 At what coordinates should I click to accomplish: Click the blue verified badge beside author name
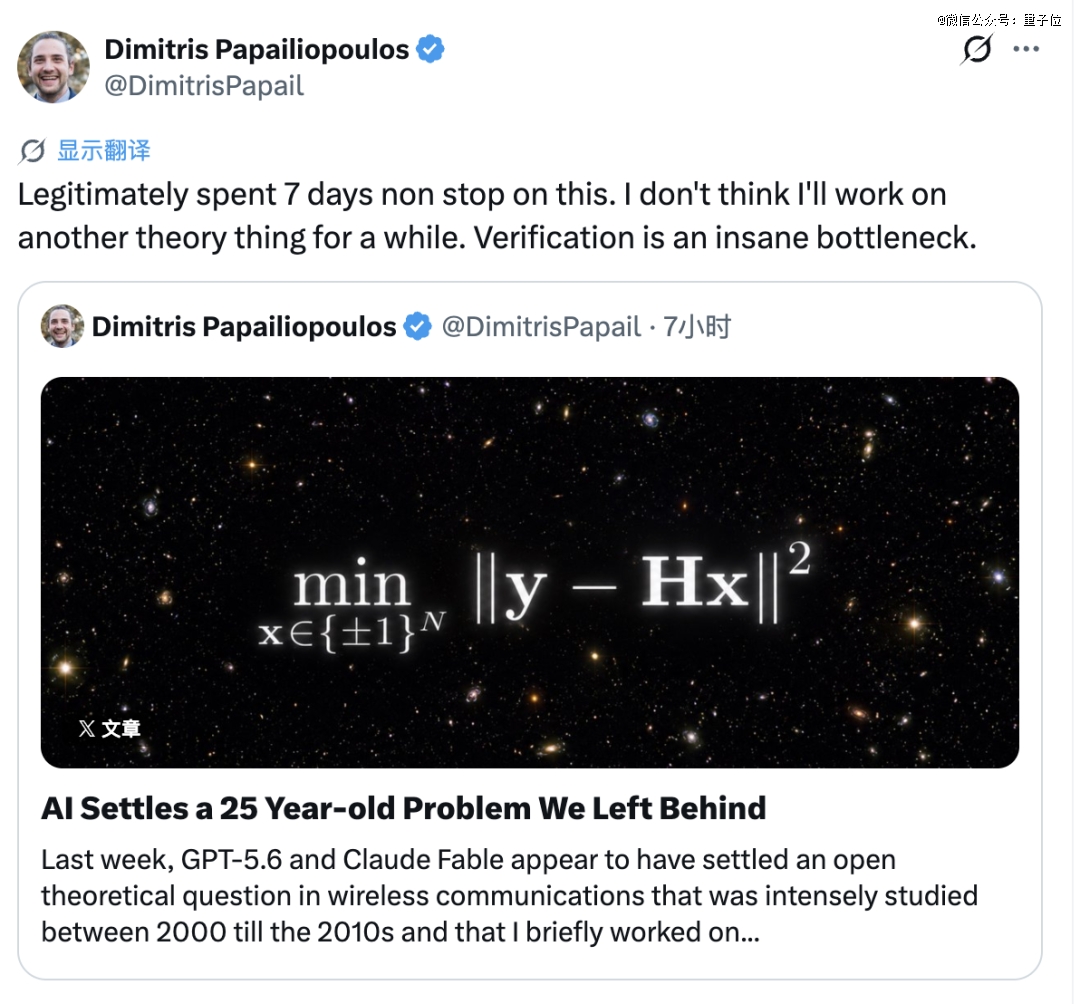430,50
